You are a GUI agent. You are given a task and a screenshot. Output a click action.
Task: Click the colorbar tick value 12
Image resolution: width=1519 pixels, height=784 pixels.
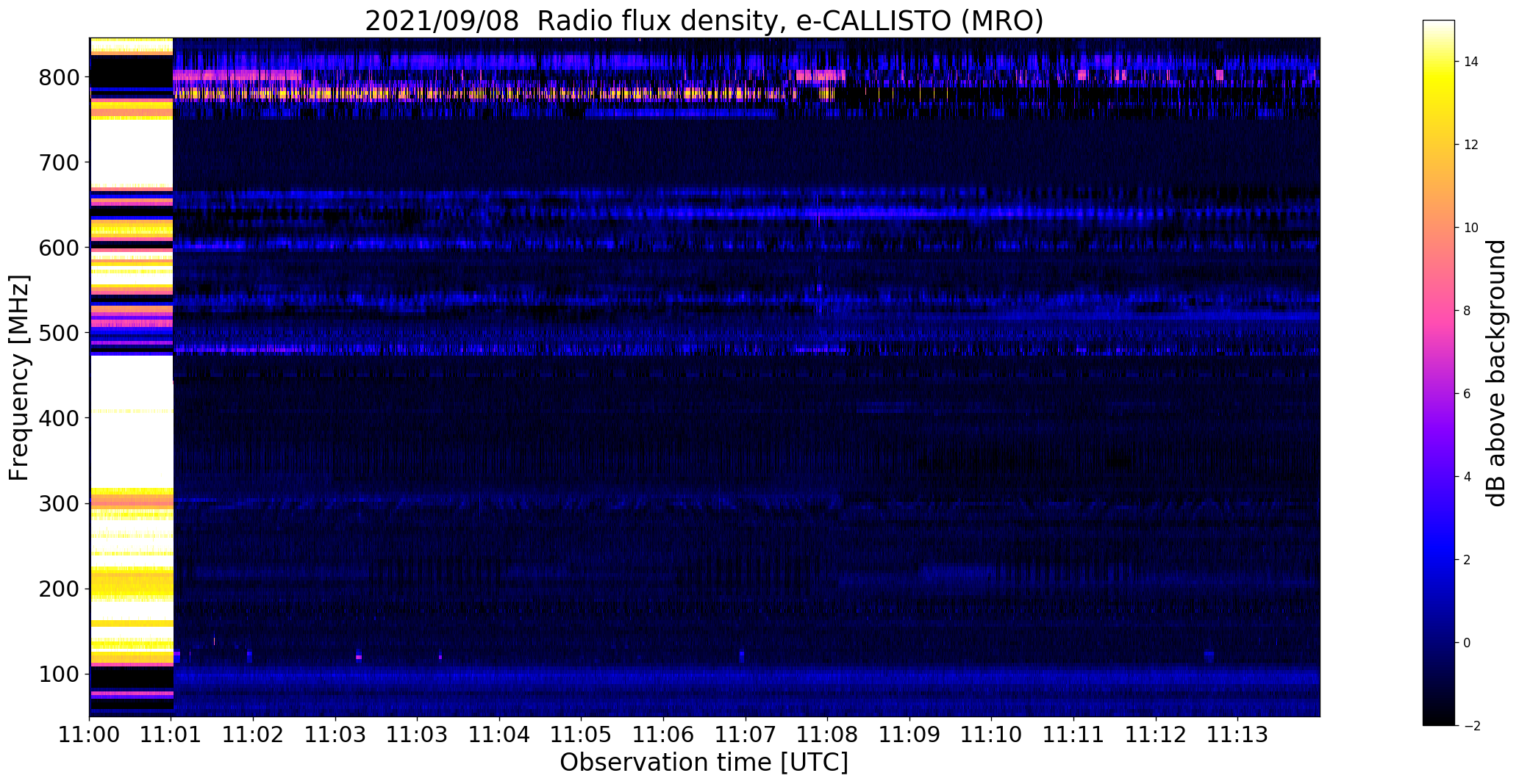click(x=1471, y=145)
